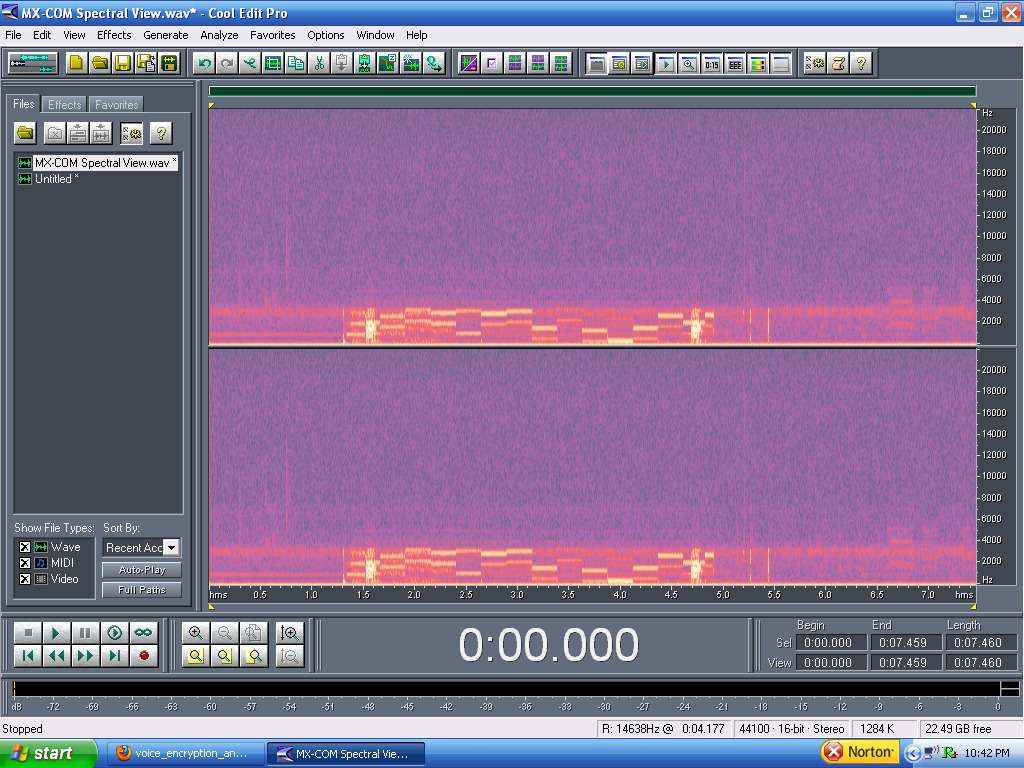Jump to the beginning of the file

pos(27,656)
